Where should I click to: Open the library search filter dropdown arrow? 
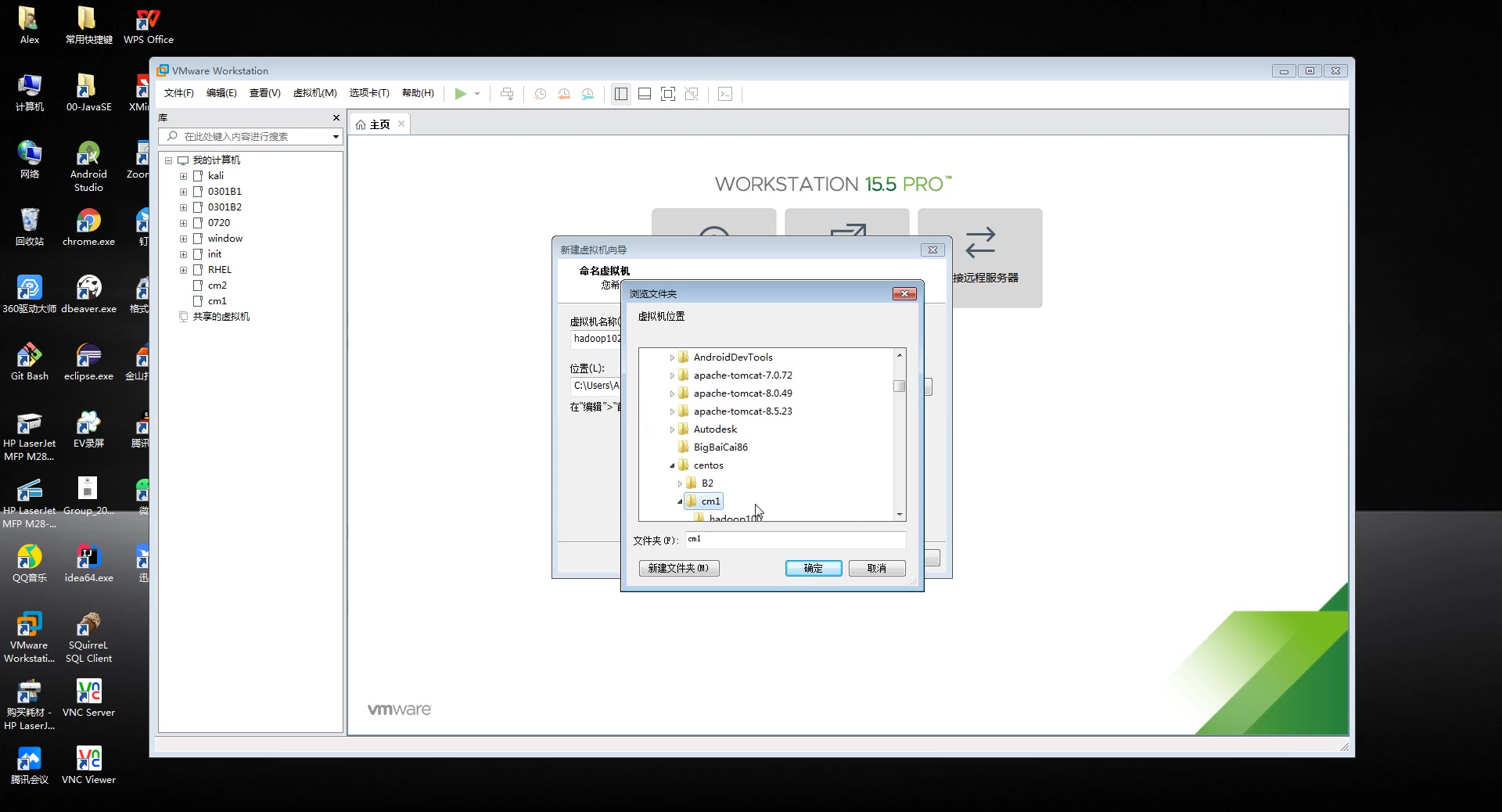[336, 137]
